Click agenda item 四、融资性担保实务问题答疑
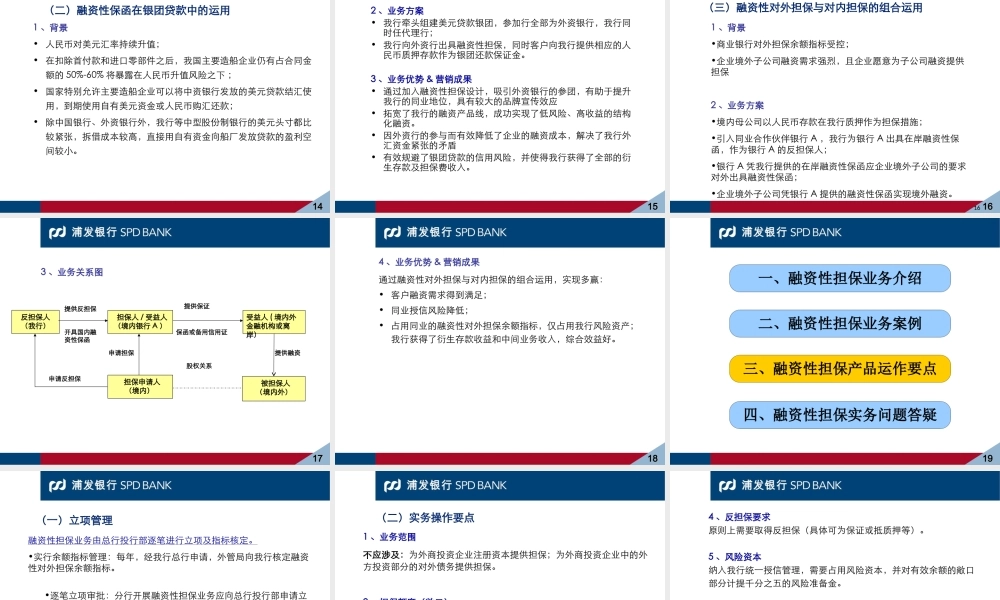The width and height of the screenshot is (1000, 600). pyautogui.click(x=839, y=415)
